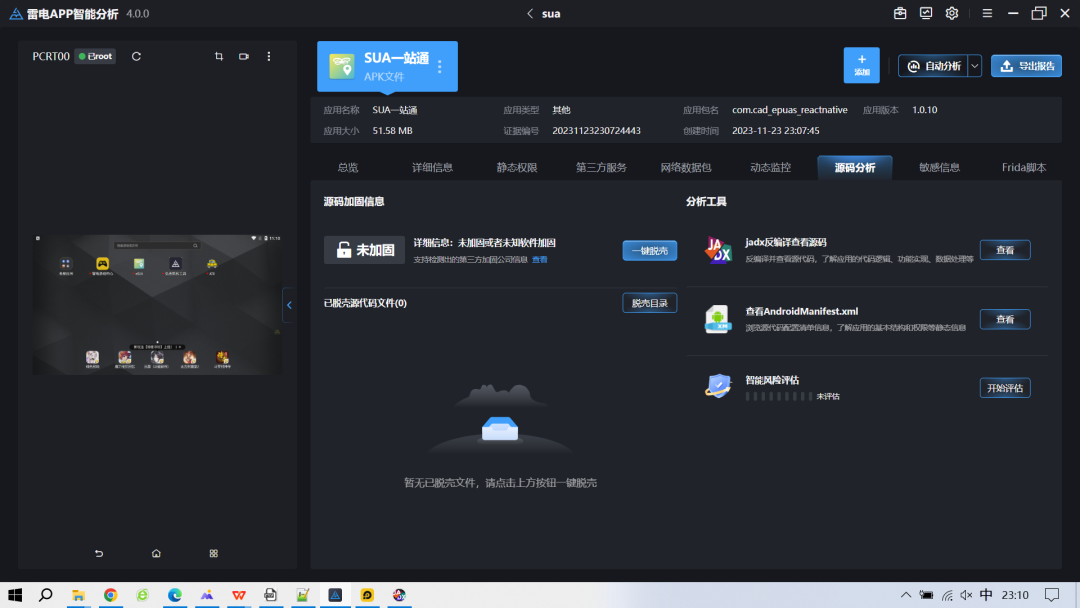Refresh the PCRT00 device connection
The height and width of the screenshot is (608, 1080).
click(x=136, y=56)
